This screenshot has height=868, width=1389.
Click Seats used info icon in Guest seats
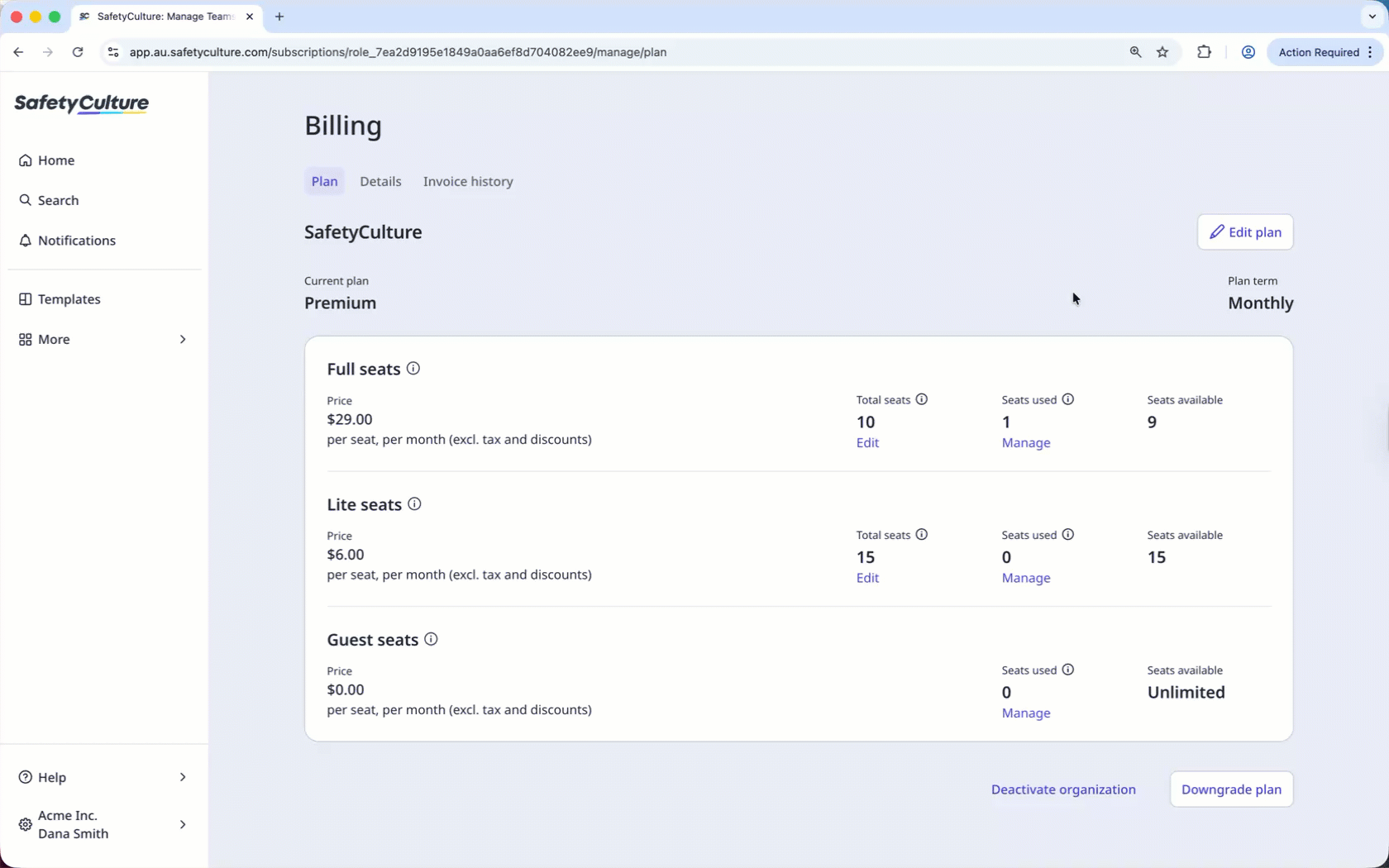click(x=1068, y=670)
